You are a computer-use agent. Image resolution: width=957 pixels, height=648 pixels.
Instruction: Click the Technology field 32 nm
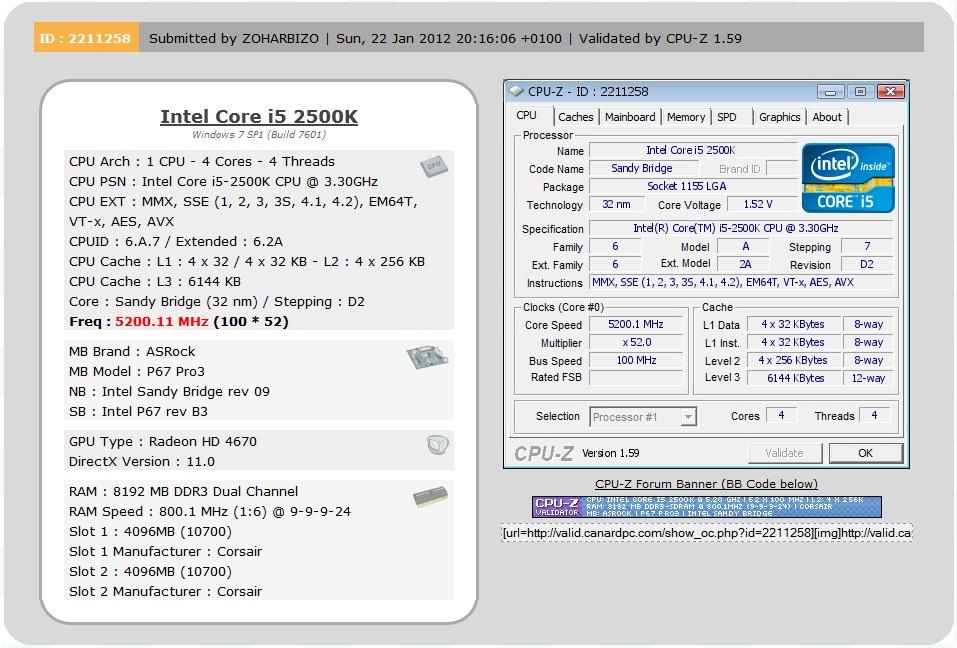615,204
